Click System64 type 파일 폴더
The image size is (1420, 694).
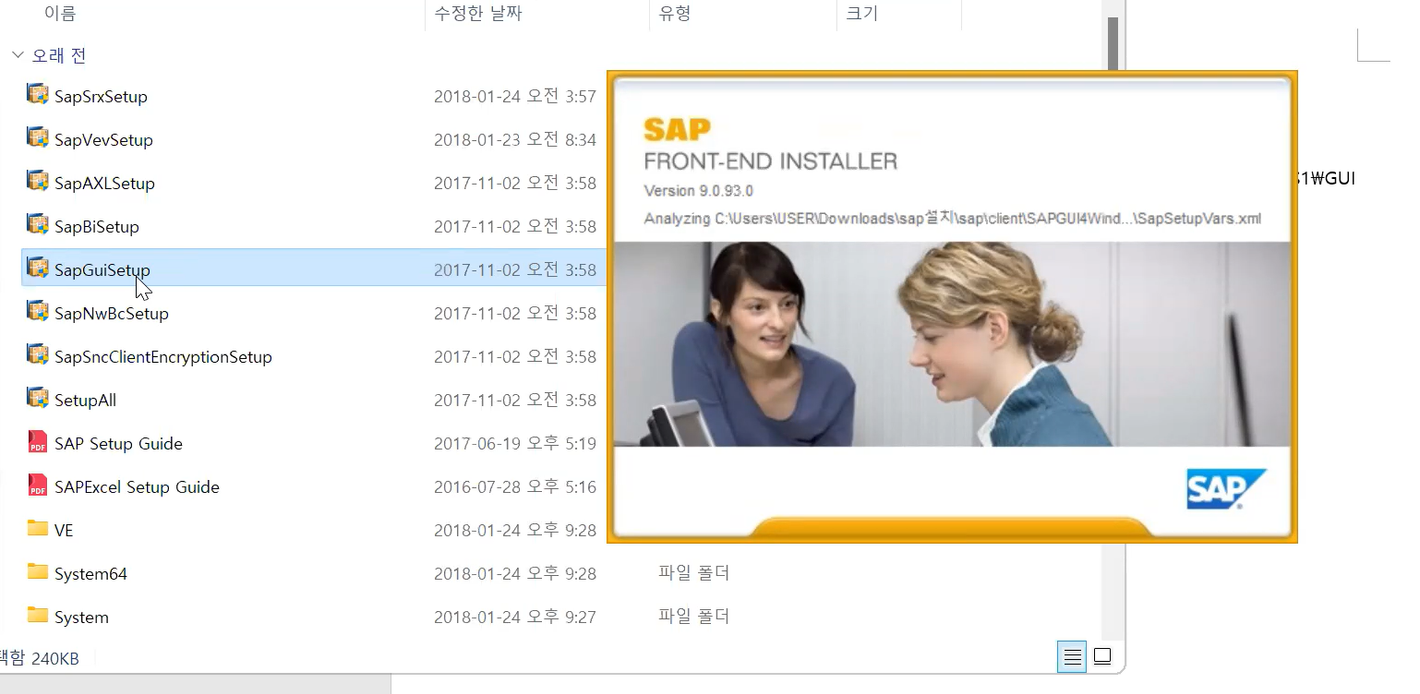tap(694, 574)
